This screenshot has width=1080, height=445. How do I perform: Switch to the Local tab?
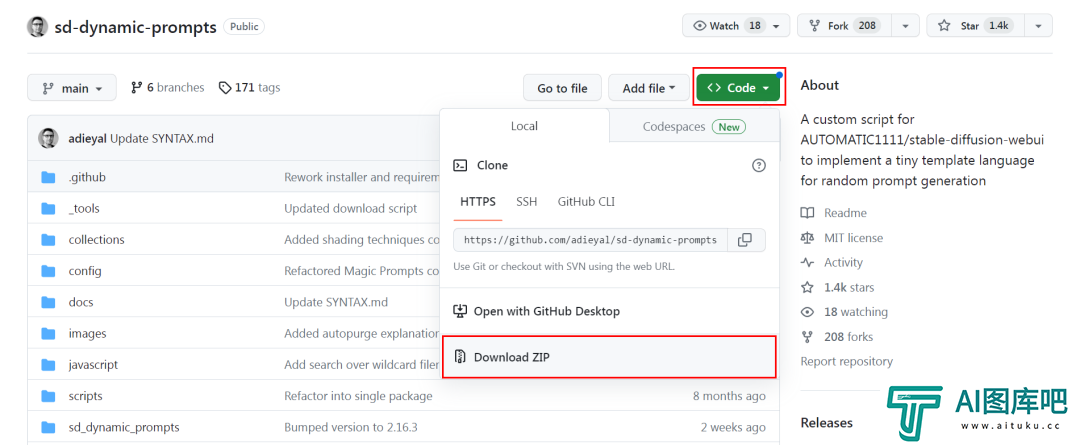[524, 126]
